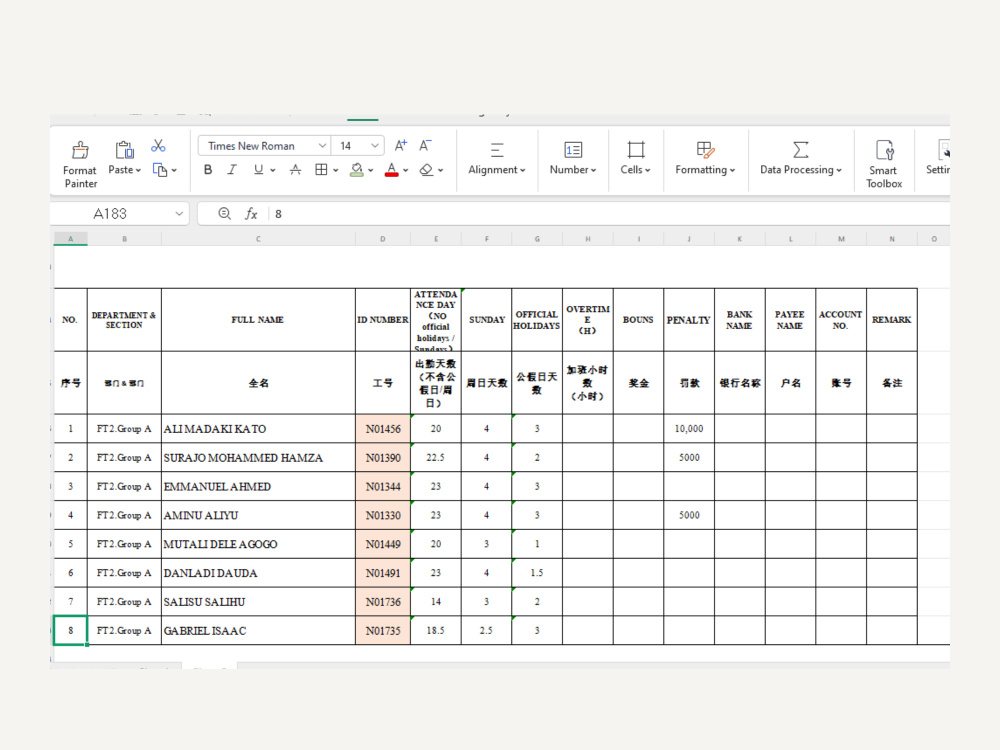Click the FULL NAME header cell
The width and height of the screenshot is (1000, 750).
point(258,320)
